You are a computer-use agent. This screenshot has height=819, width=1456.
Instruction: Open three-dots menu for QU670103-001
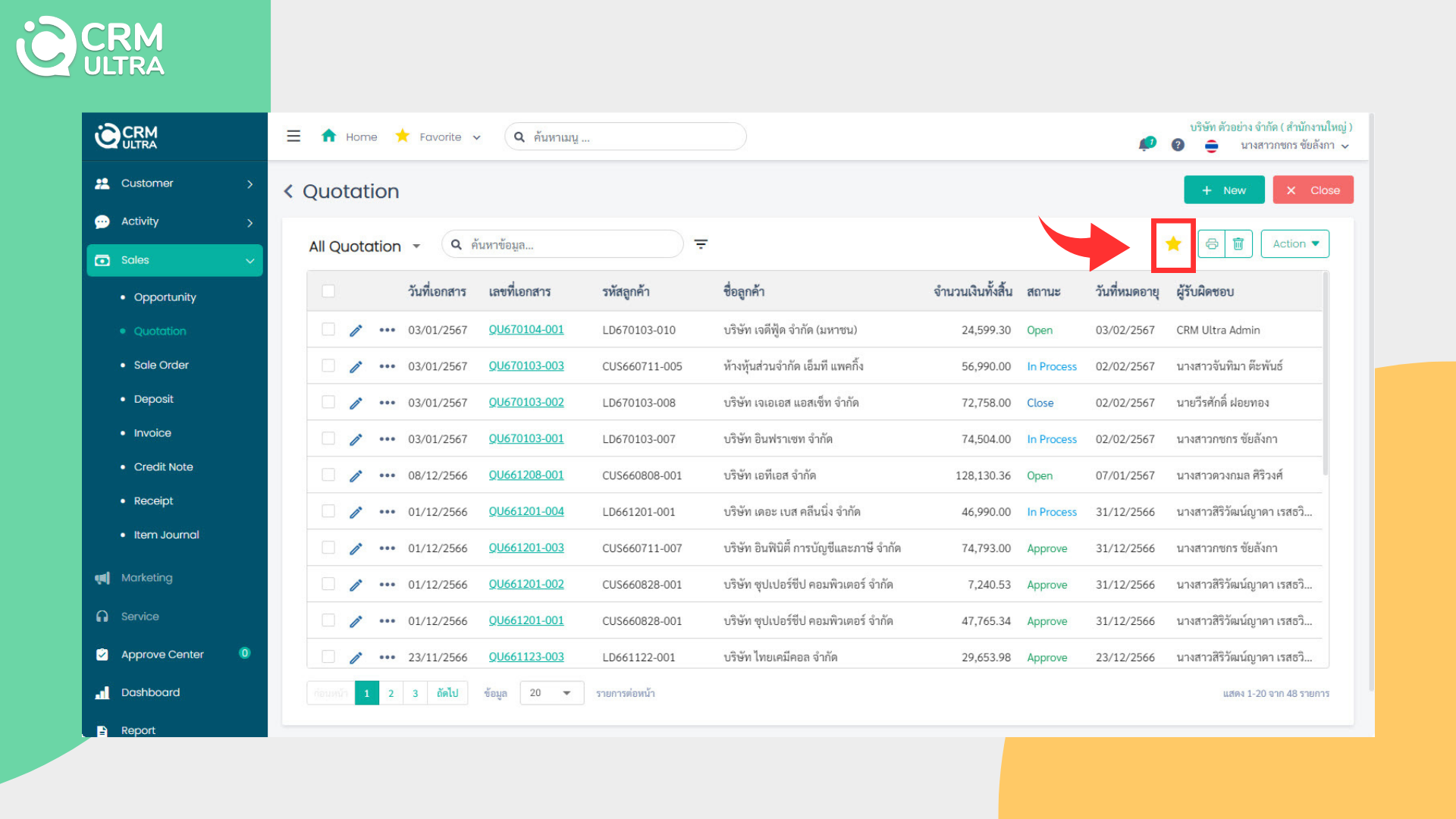point(388,440)
